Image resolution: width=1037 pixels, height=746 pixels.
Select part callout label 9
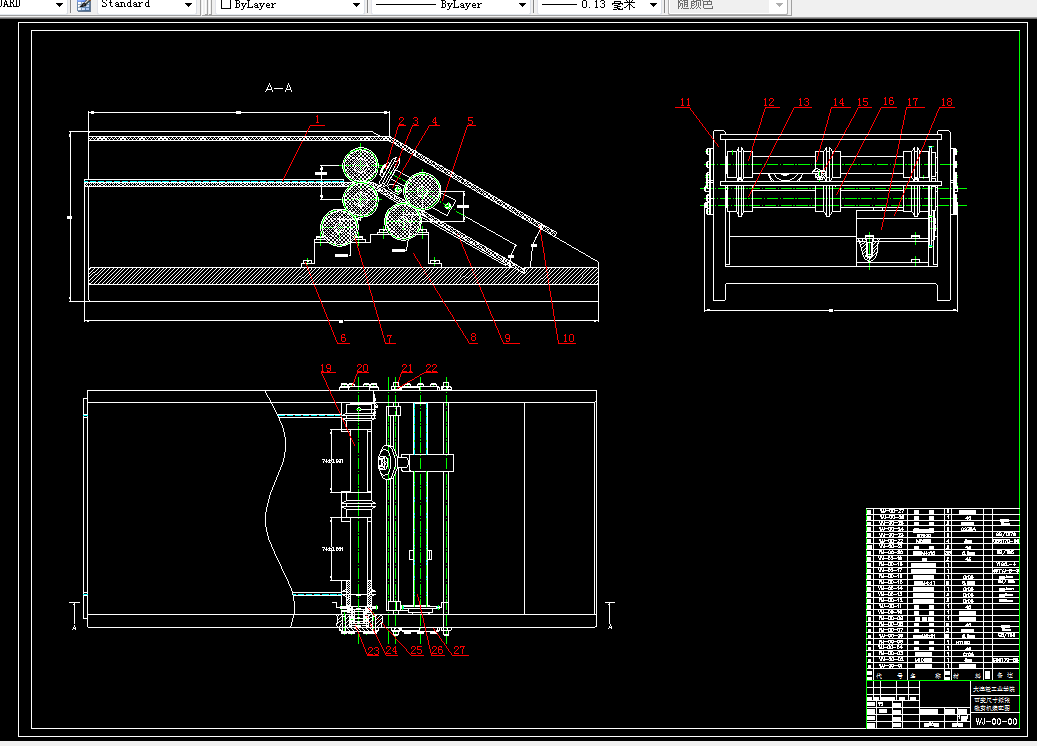pyautogui.click(x=507, y=338)
